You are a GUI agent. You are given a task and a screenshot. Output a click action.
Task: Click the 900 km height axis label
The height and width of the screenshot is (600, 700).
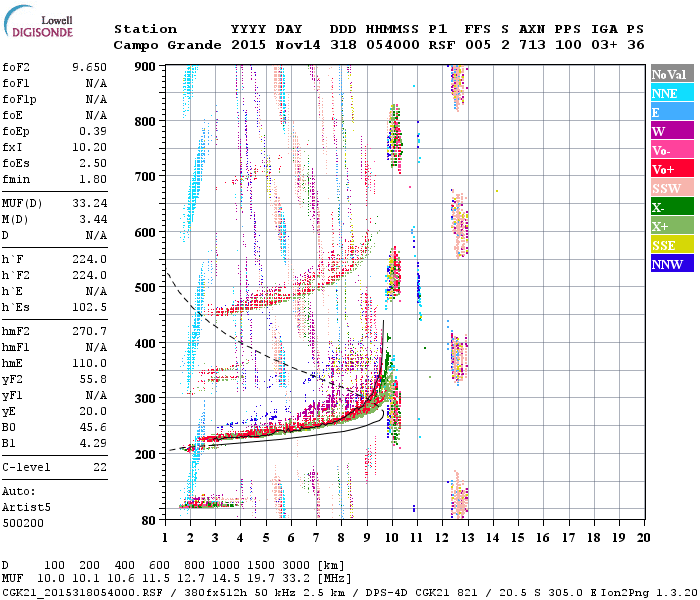click(x=145, y=67)
